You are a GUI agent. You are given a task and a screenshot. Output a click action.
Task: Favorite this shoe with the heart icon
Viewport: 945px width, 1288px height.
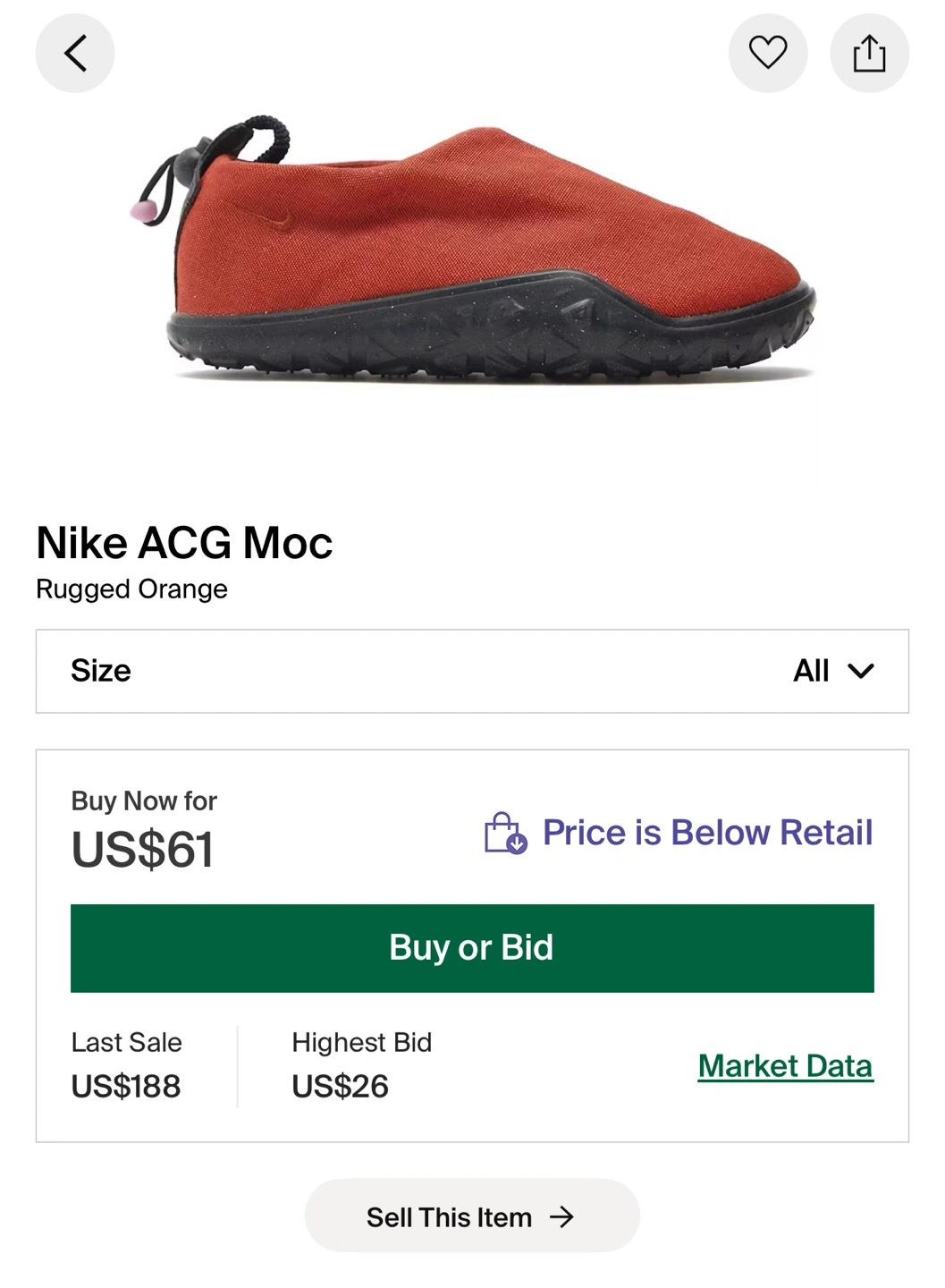(767, 53)
